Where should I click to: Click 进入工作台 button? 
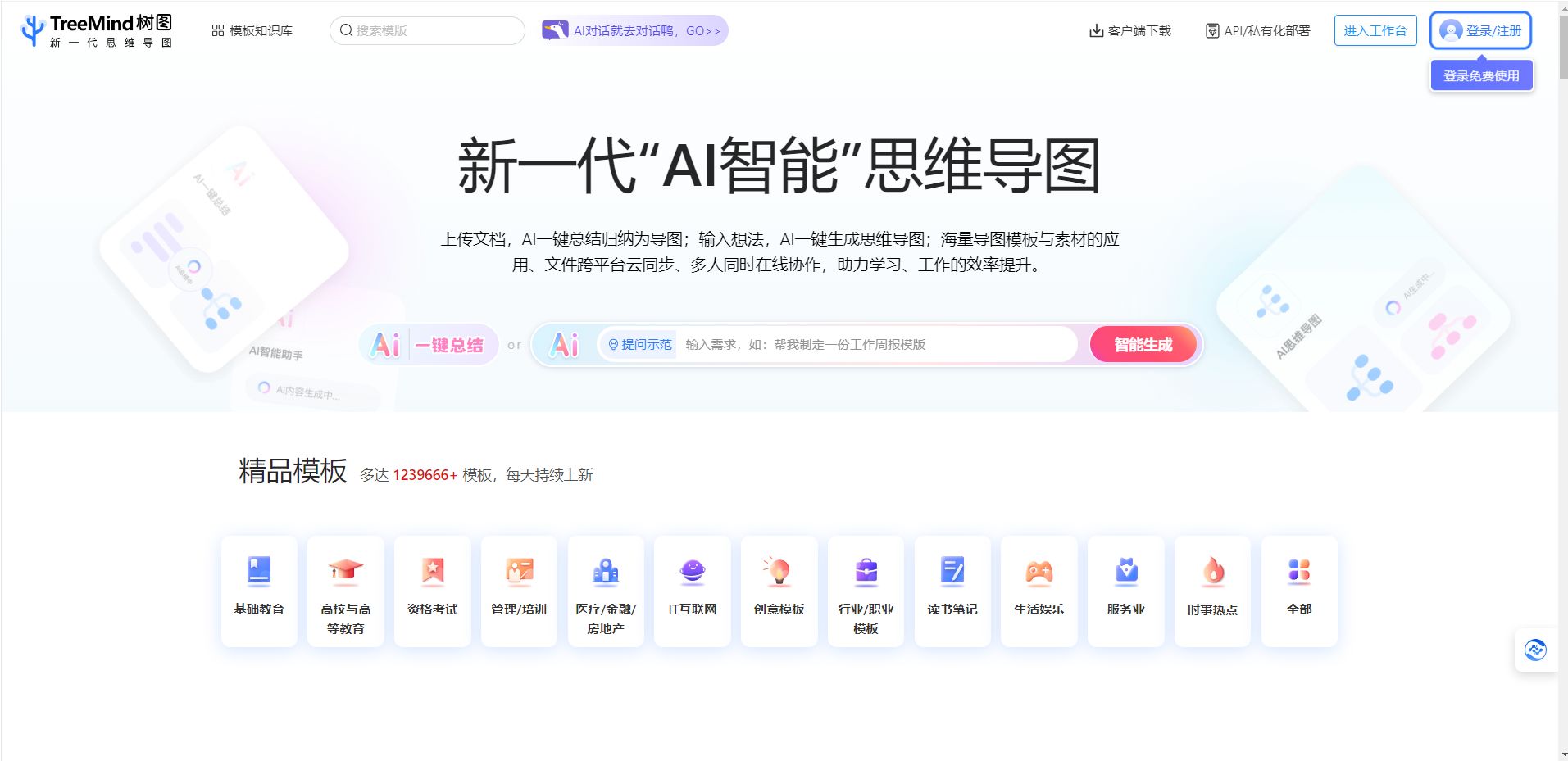click(1375, 30)
